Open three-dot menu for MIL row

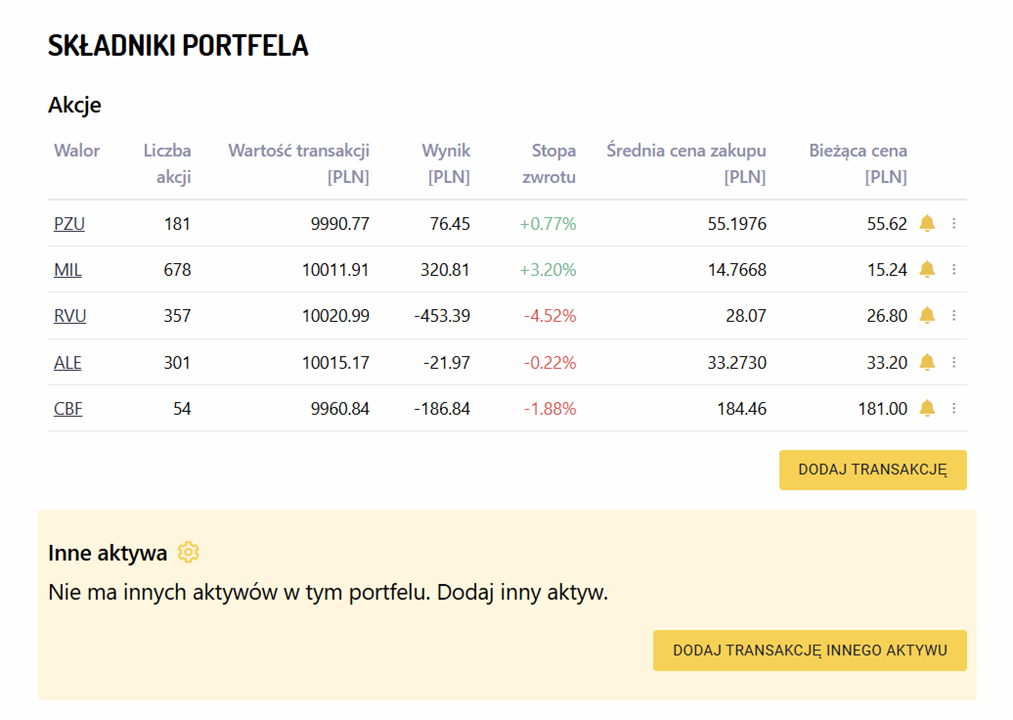(x=954, y=270)
